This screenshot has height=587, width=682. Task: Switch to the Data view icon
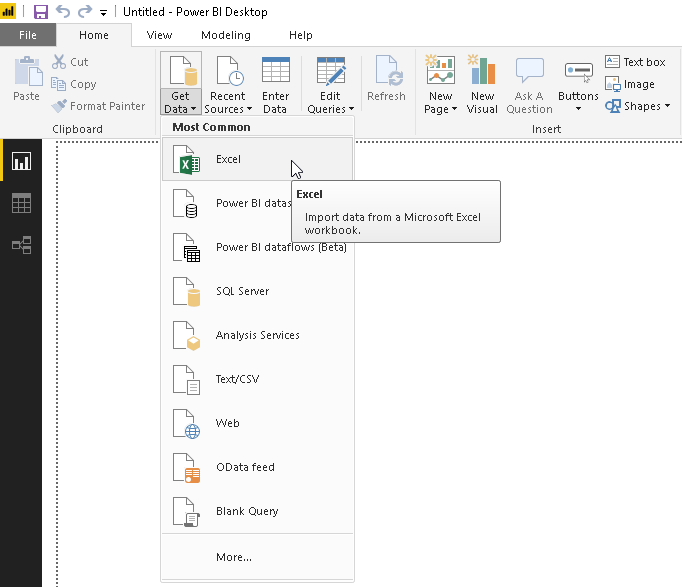click(x=21, y=203)
